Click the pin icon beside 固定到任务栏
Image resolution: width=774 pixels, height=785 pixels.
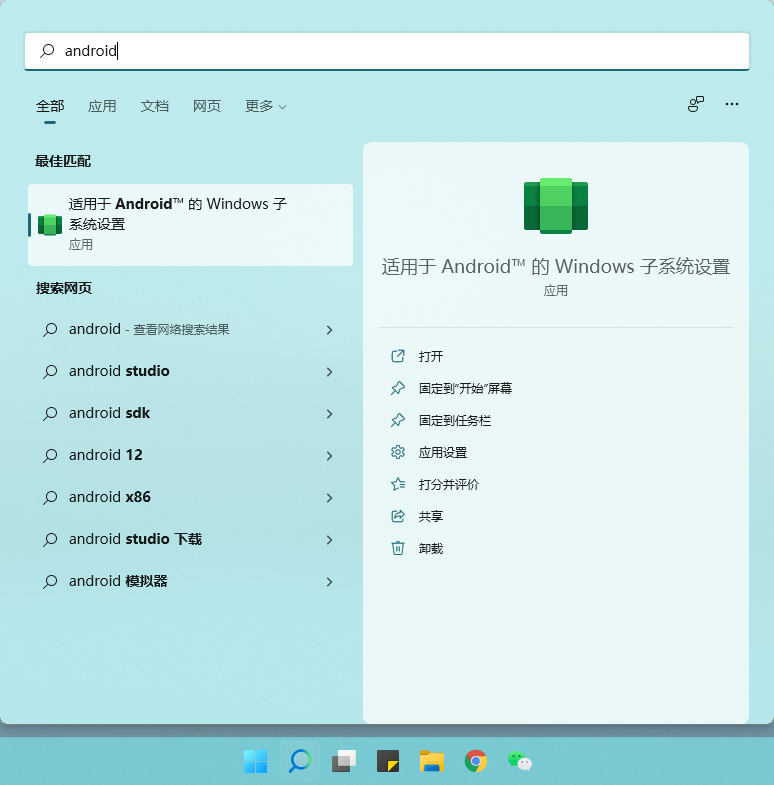pos(398,420)
